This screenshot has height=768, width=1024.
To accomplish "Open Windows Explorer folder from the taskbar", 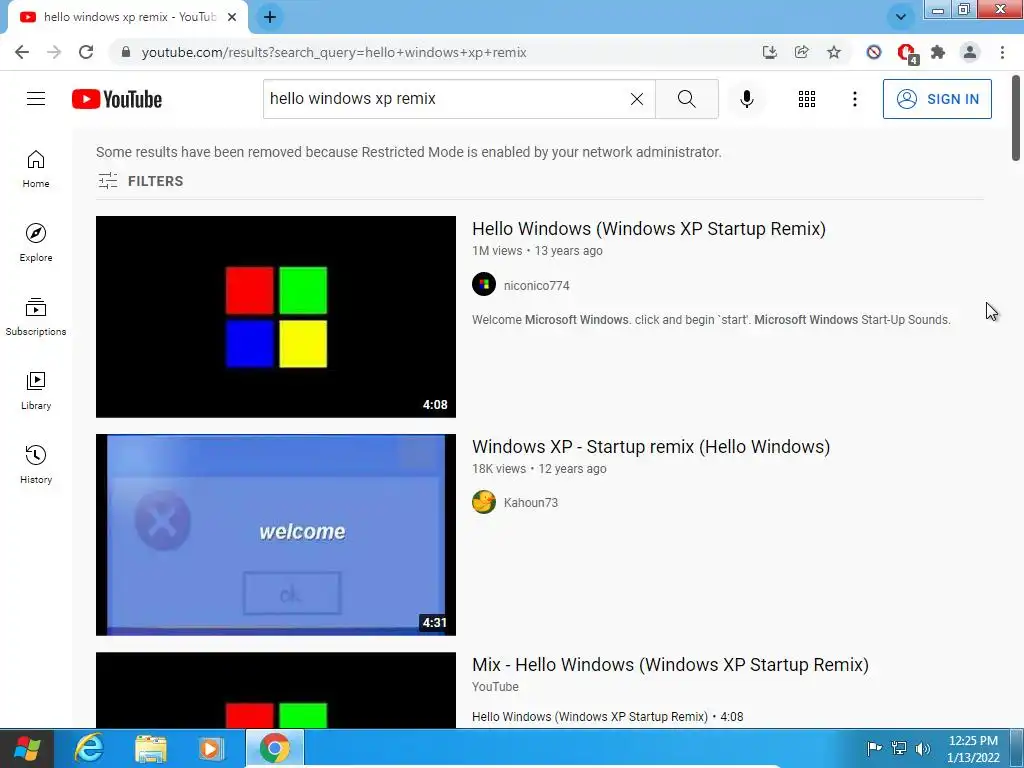I will 150,748.
